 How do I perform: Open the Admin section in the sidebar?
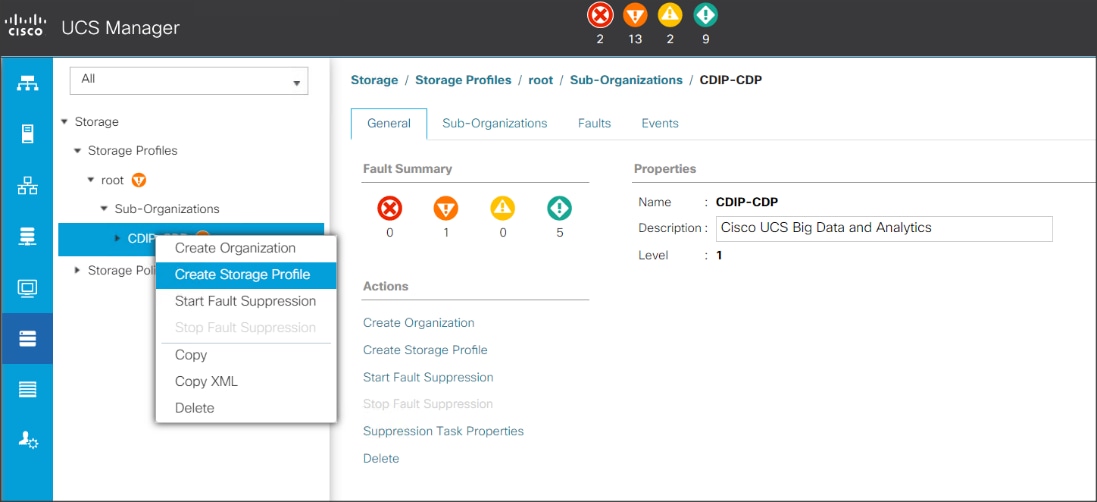pyautogui.click(x=27, y=440)
